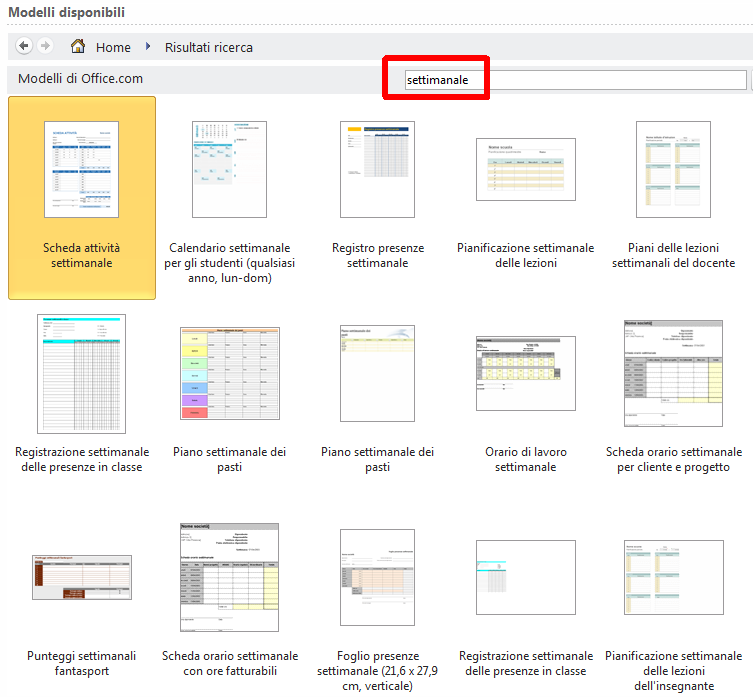Go to Home breadcrumb link
Image resolution: width=753 pixels, height=697 pixels.
(x=113, y=47)
